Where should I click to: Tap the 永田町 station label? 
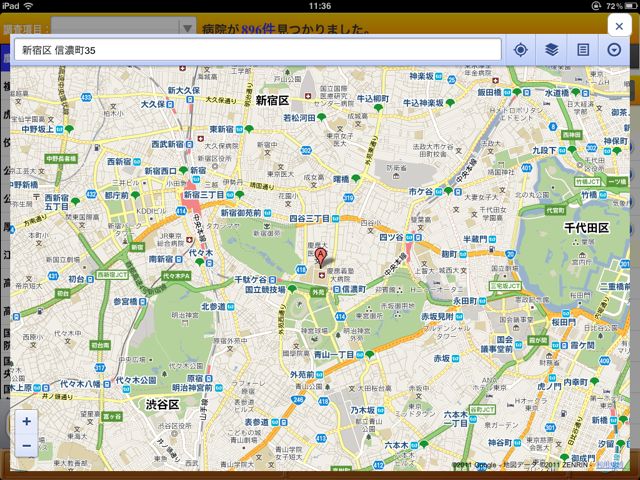click(x=465, y=301)
